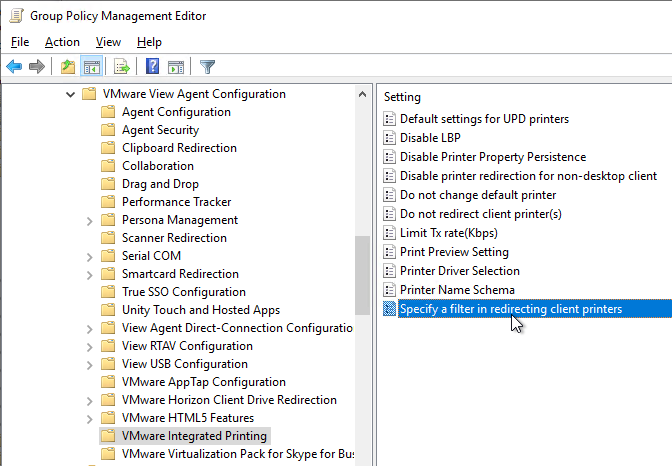The height and width of the screenshot is (466, 672).
Task: Expand the Serial COM folder
Action: [89, 257]
